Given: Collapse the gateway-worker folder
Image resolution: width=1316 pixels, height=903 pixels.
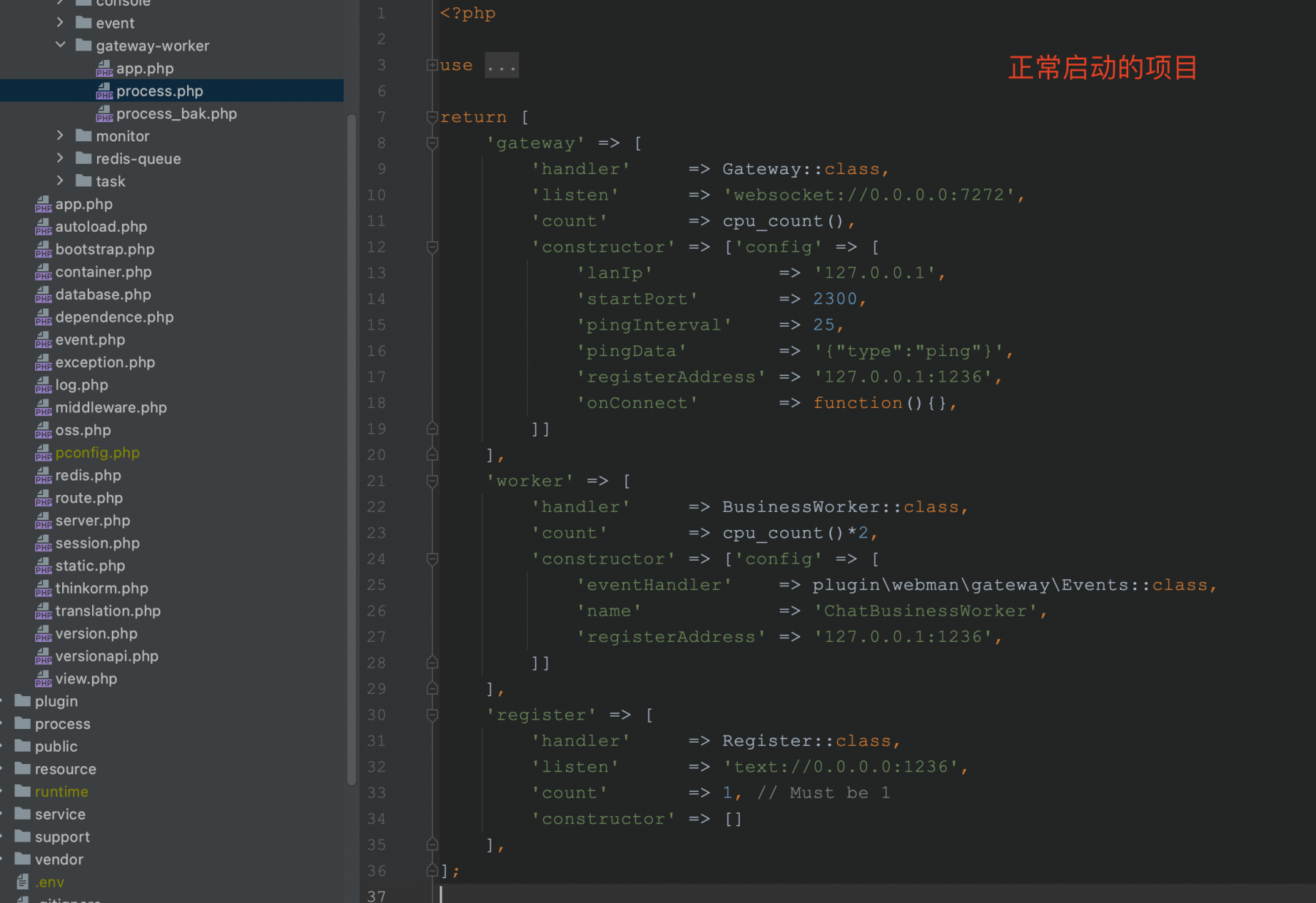Looking at the screenshot, I should (x=61, y=45).
